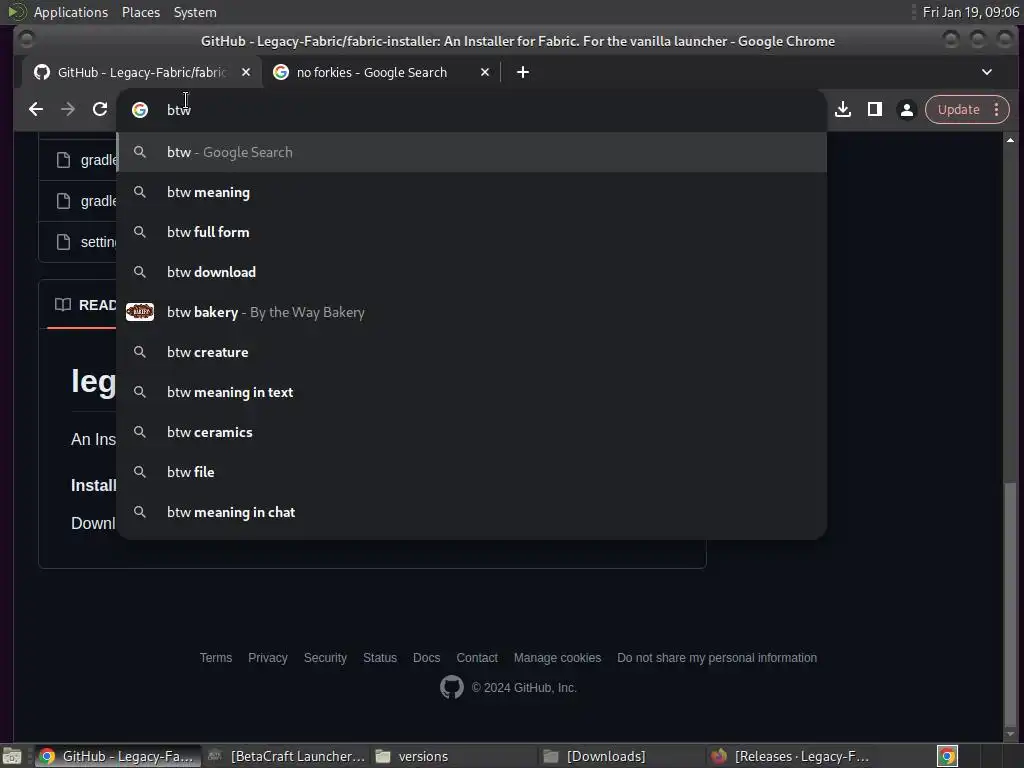Click the clock showing Fri Jan 19, 09:06
The width and height of the screenshot is (1024, 768).
tap(970, 12)
